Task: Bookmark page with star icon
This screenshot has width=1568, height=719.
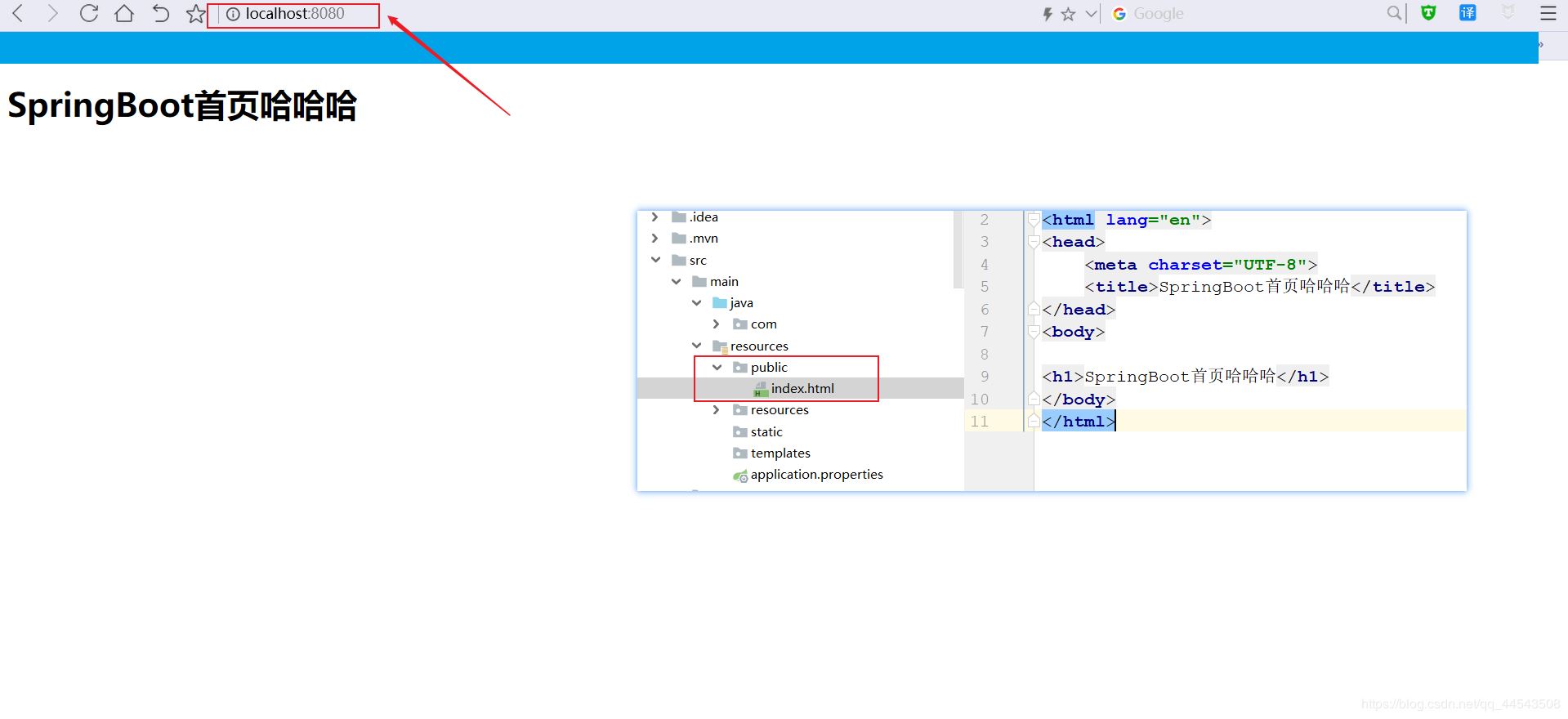Action: [x=195, y=14]
